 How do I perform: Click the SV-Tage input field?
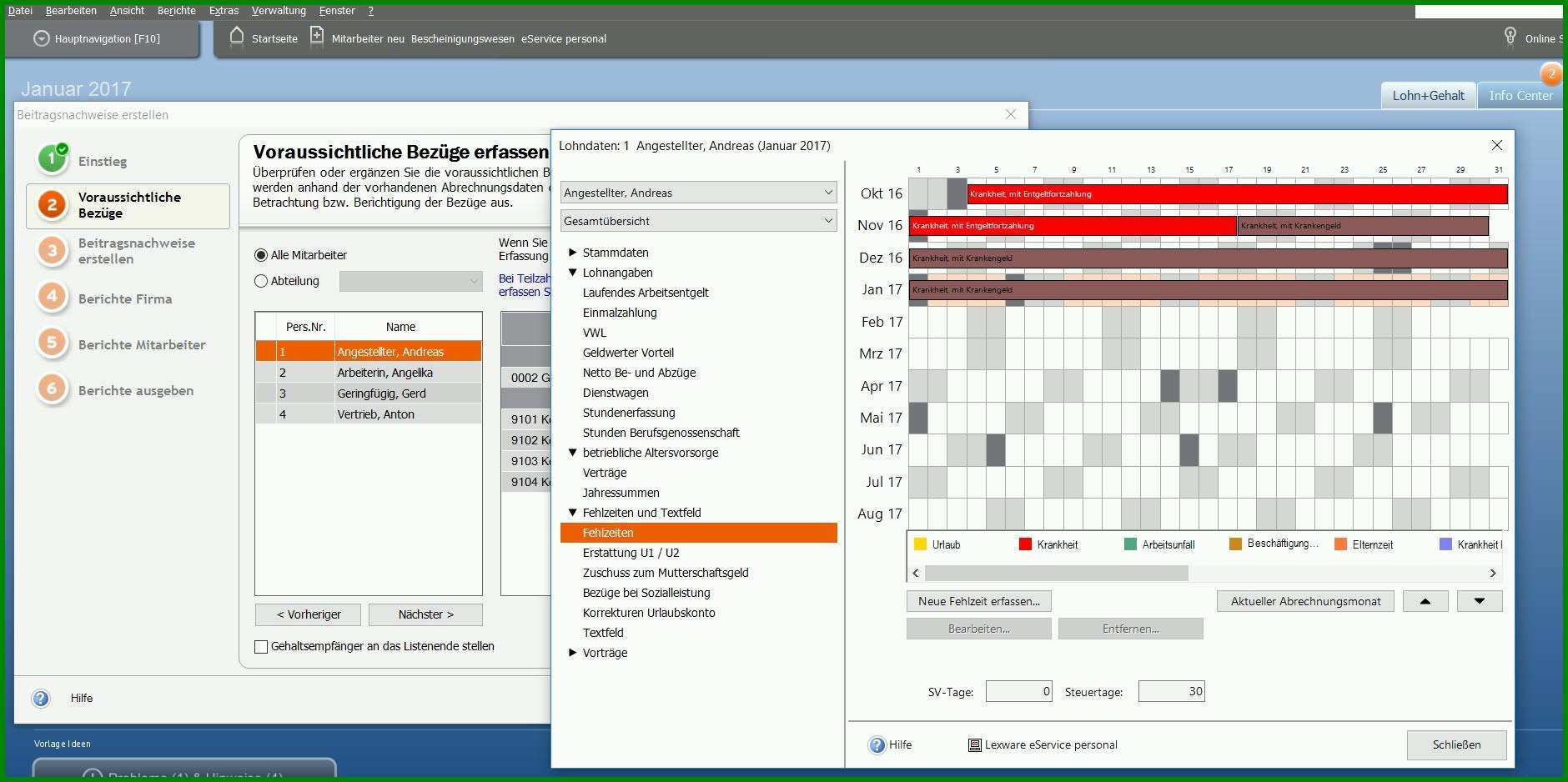tap(1018, 691)
